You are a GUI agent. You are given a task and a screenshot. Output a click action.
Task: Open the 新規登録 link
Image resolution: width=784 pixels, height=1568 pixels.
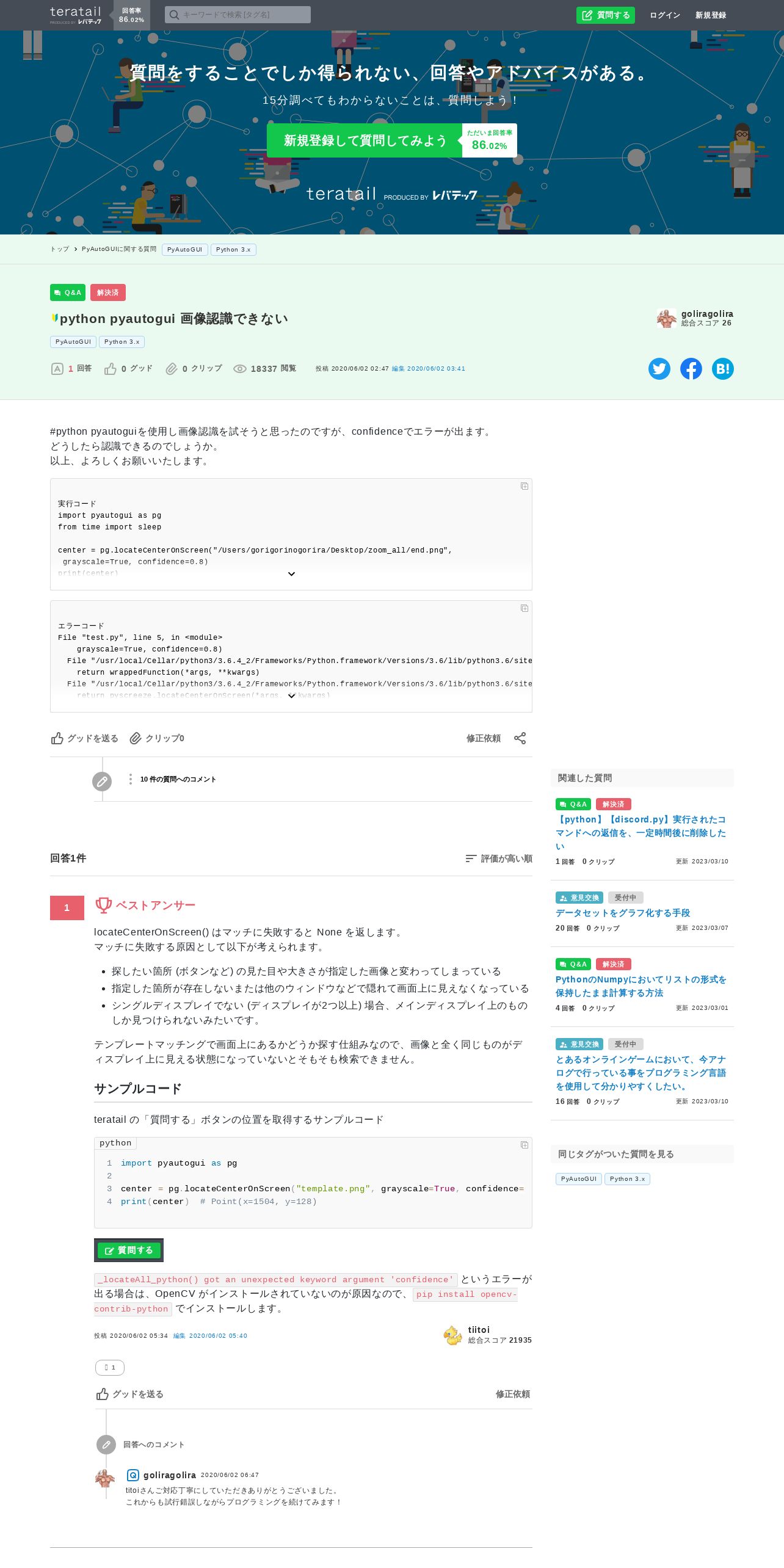tap(710, 15)
